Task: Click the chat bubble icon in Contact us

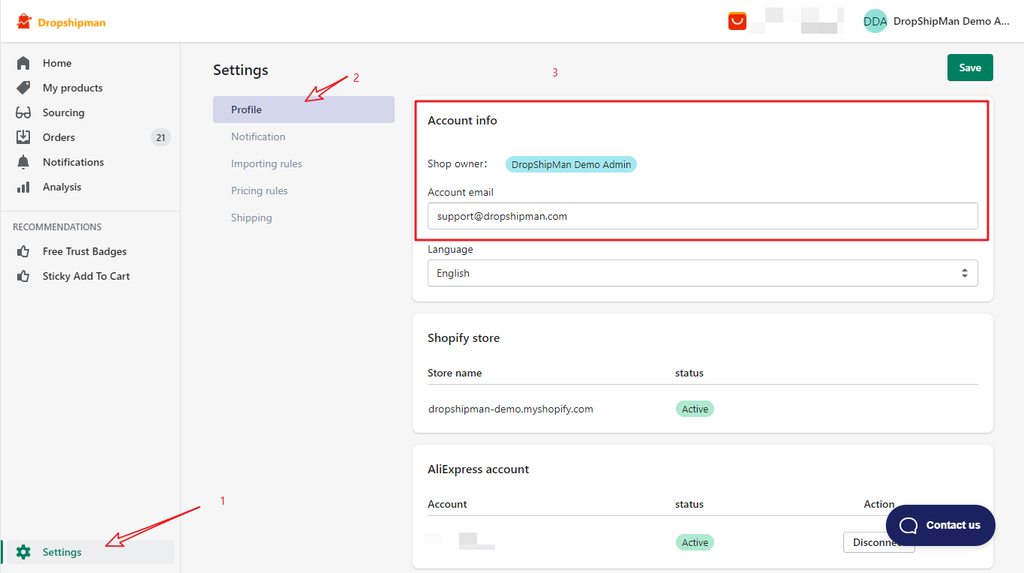Action: point(908,525)
